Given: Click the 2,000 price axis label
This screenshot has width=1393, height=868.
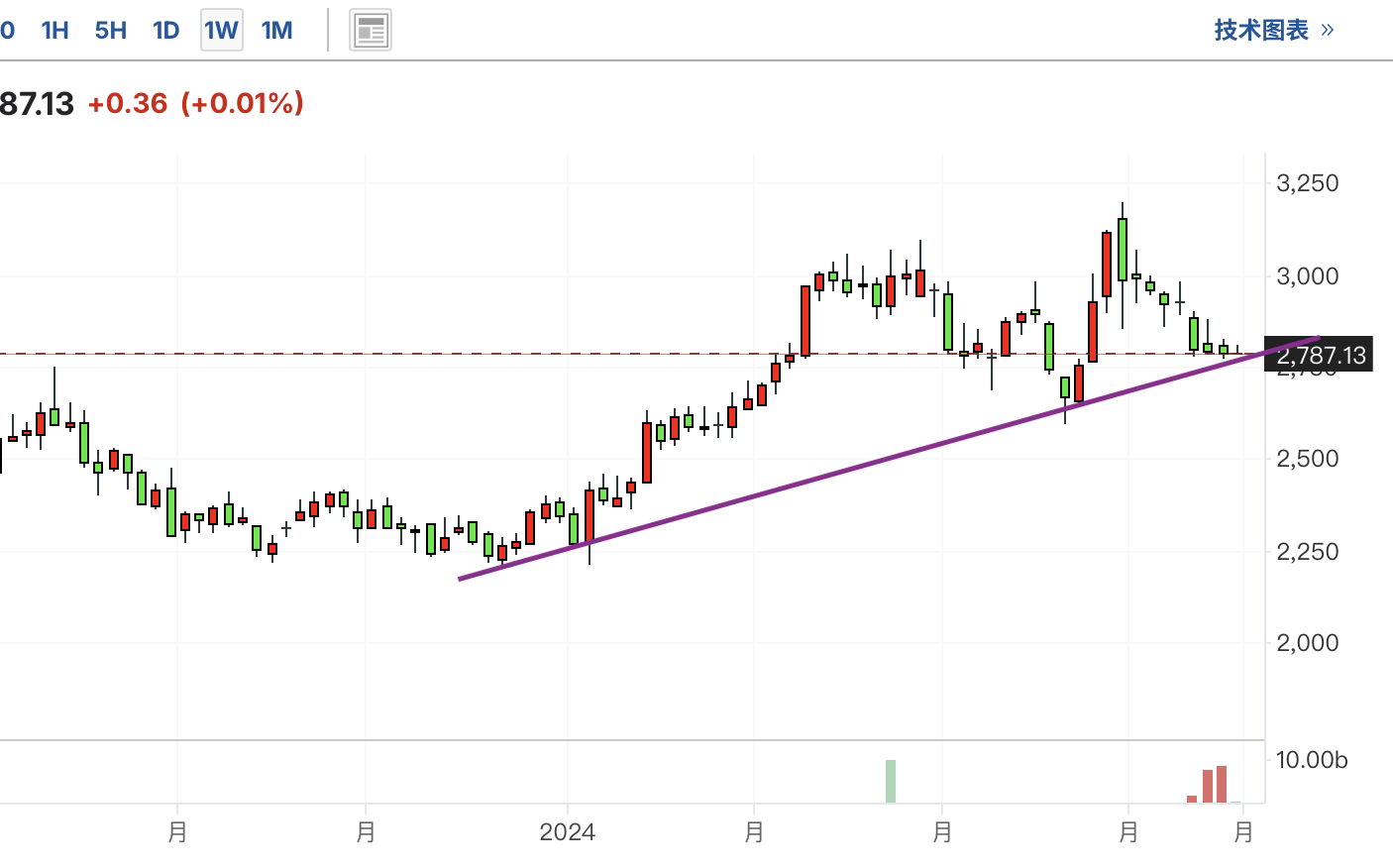Looking at the screenshot, I should click(x=1308, y=643).
